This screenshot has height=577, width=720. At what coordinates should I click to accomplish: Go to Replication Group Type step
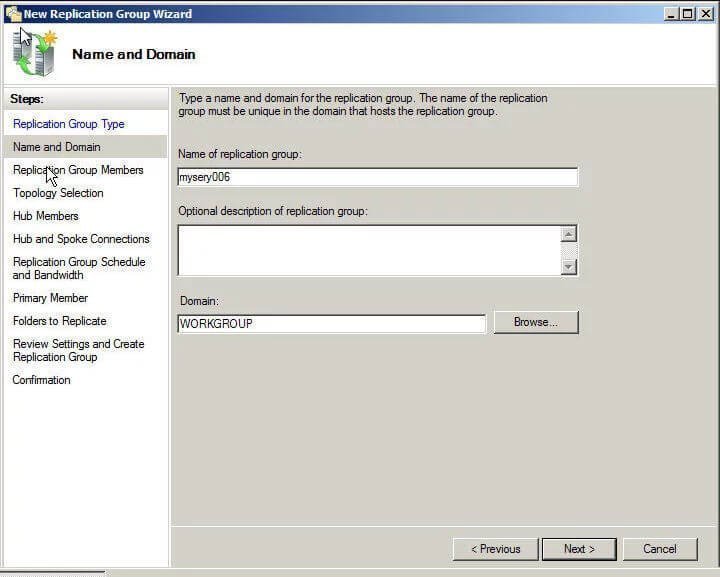point(69,124)
